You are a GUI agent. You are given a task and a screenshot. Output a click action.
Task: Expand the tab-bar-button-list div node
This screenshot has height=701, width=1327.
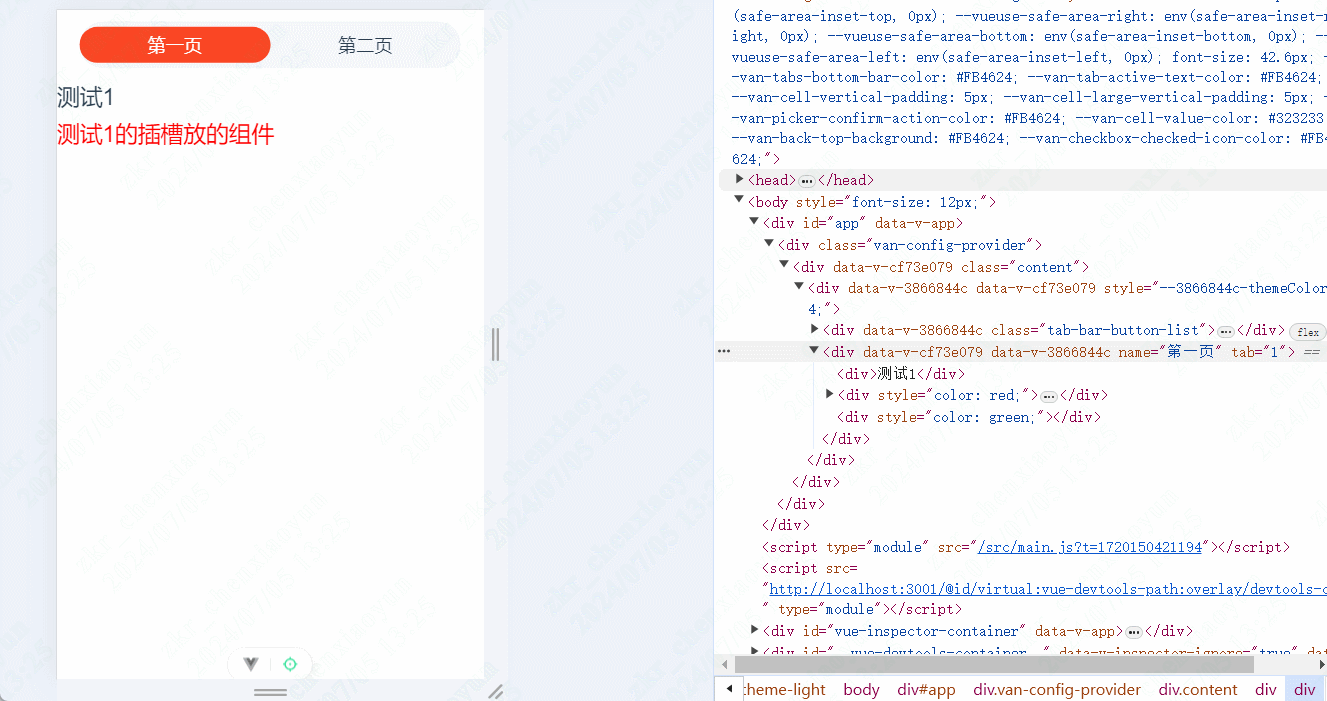[815, 329]
